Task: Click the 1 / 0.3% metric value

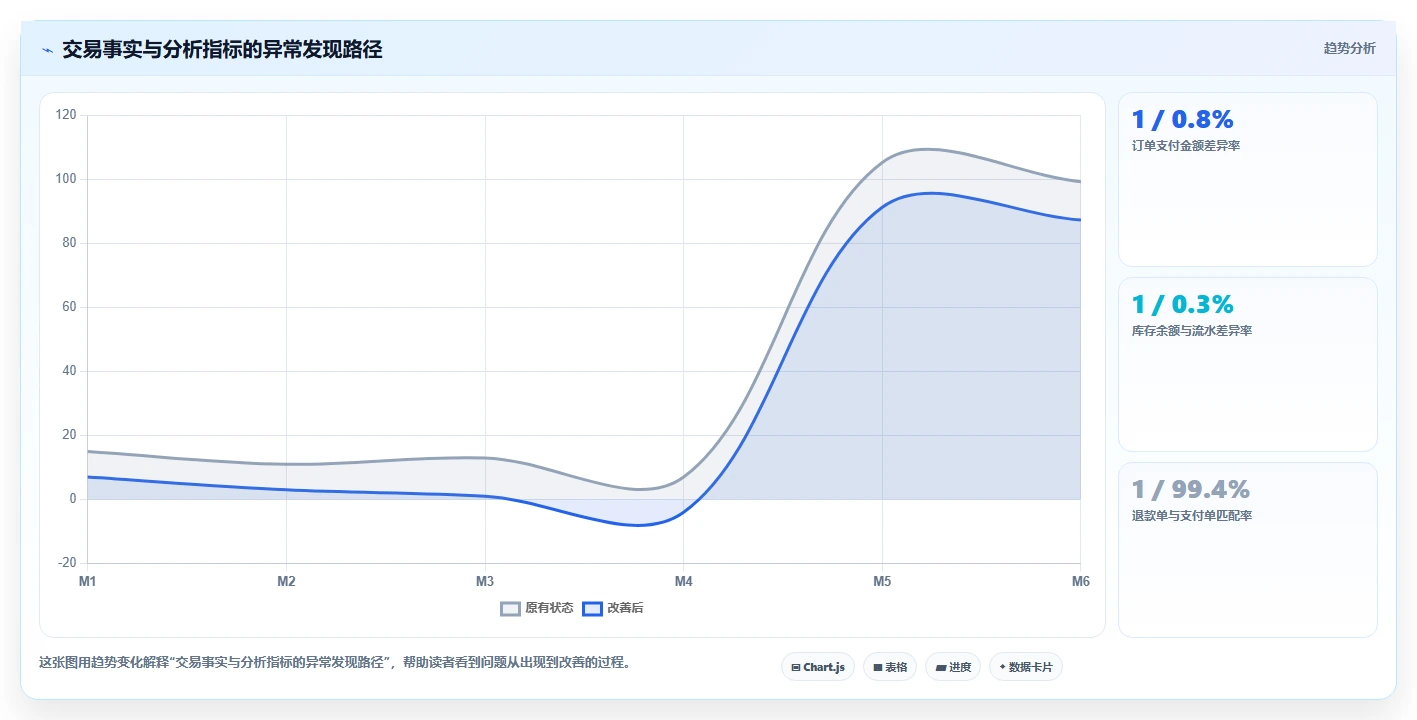Action: (1182, 305)
